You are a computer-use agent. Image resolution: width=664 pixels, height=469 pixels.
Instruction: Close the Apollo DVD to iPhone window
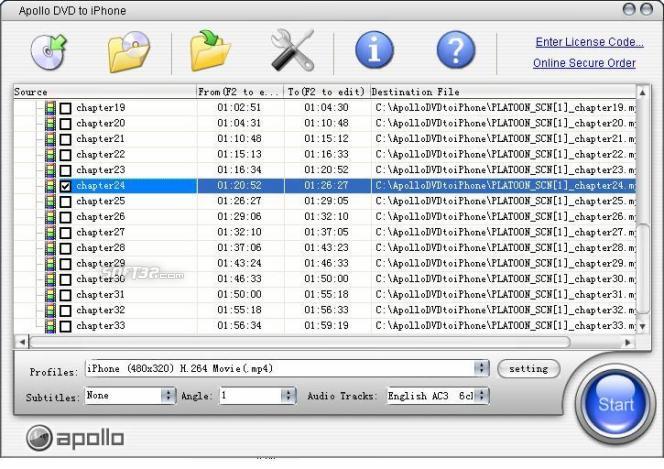tap(646, 9)
